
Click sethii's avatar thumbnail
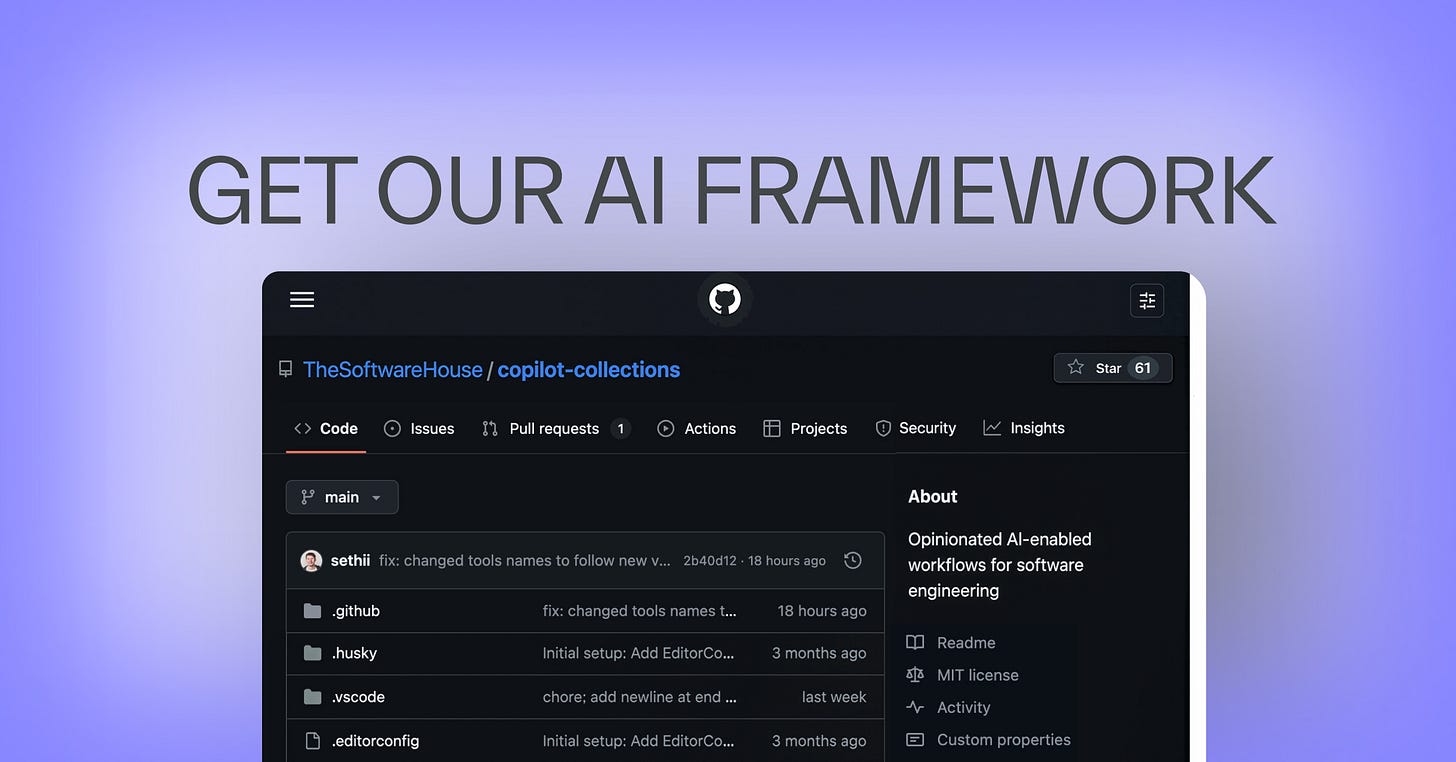tap(311, 560)
